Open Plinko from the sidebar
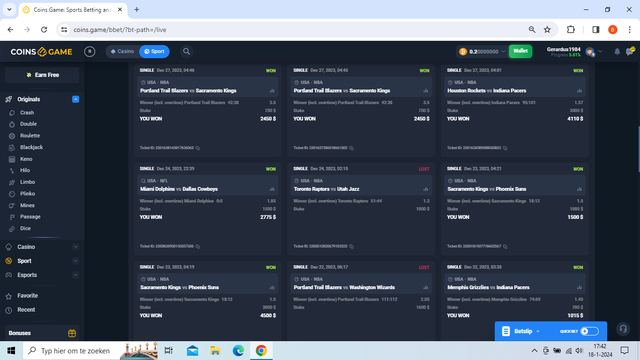This screenshot has height=360, width=640. (27, 194)
